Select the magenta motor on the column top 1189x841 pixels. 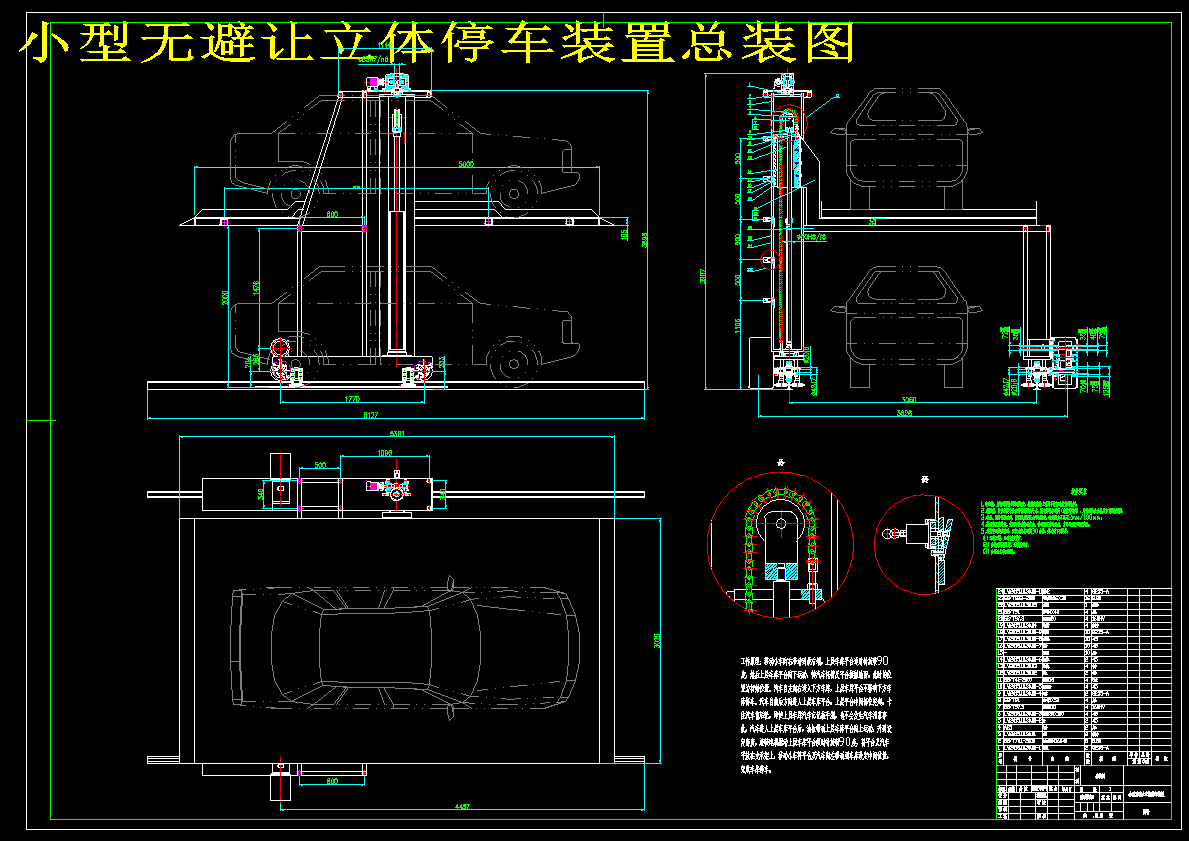coord(373,82)
